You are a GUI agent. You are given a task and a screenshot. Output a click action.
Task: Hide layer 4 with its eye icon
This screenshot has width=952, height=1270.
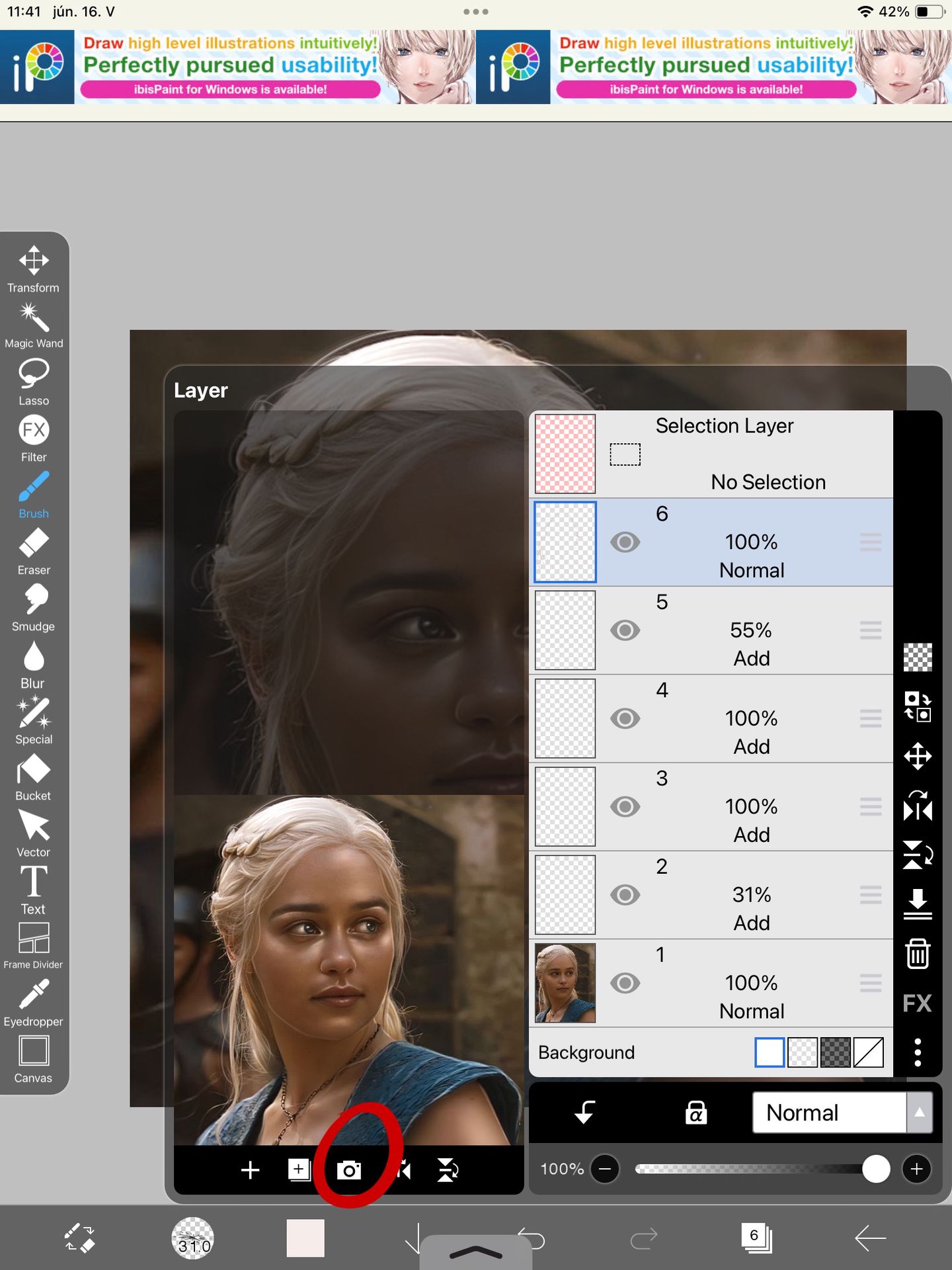click(x=625, y=718)
